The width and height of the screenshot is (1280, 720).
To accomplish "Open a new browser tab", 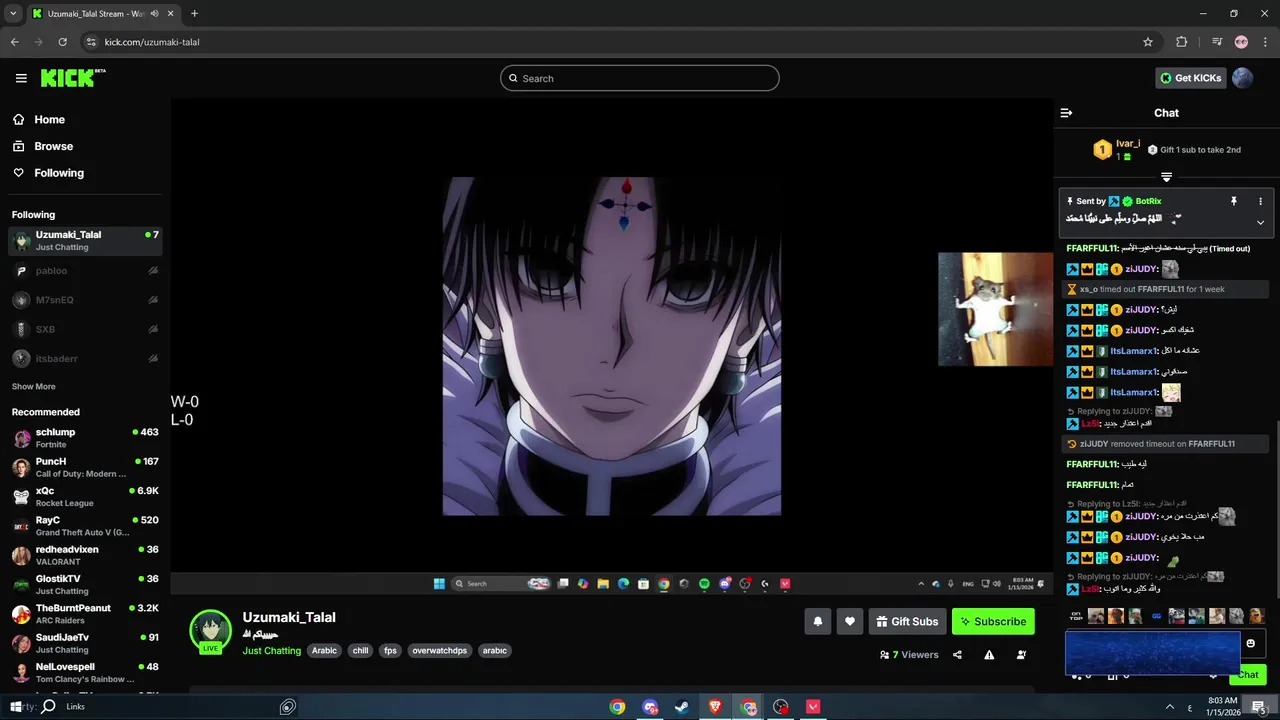I will (194, 14).
